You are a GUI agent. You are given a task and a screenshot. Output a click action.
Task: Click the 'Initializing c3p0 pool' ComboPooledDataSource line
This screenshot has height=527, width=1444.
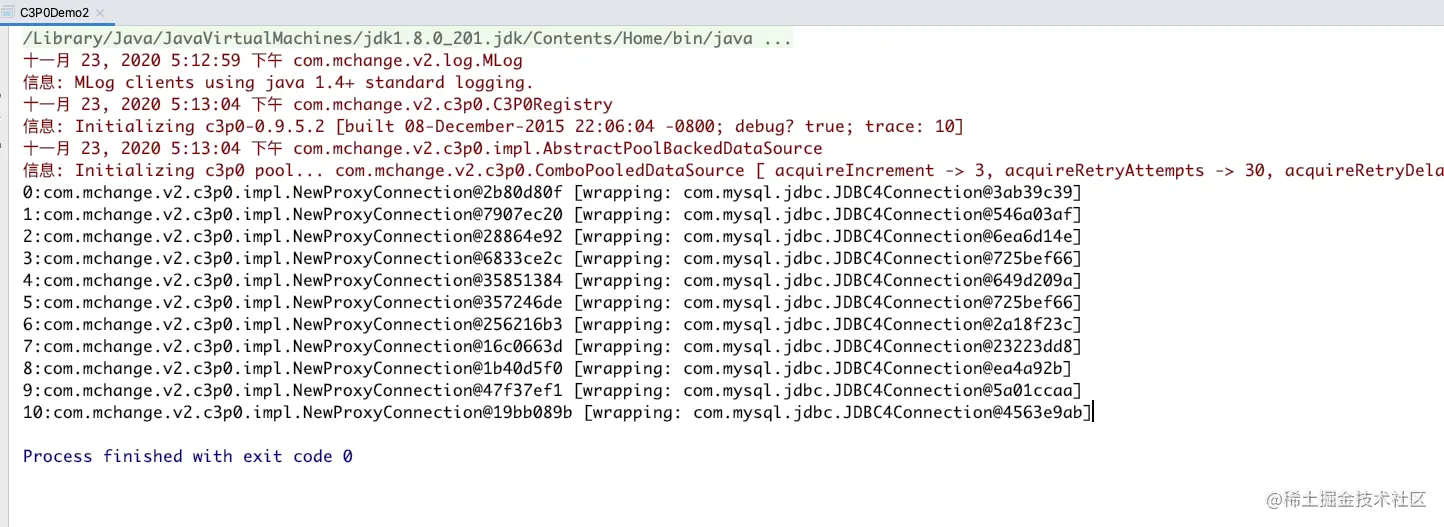pos(733,170)
